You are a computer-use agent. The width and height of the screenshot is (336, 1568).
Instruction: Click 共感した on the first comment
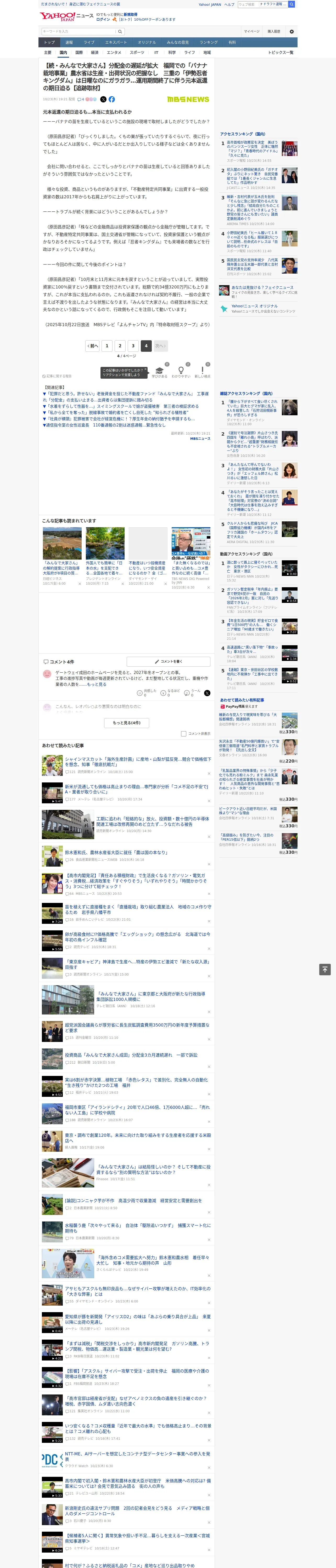point(147,693)
